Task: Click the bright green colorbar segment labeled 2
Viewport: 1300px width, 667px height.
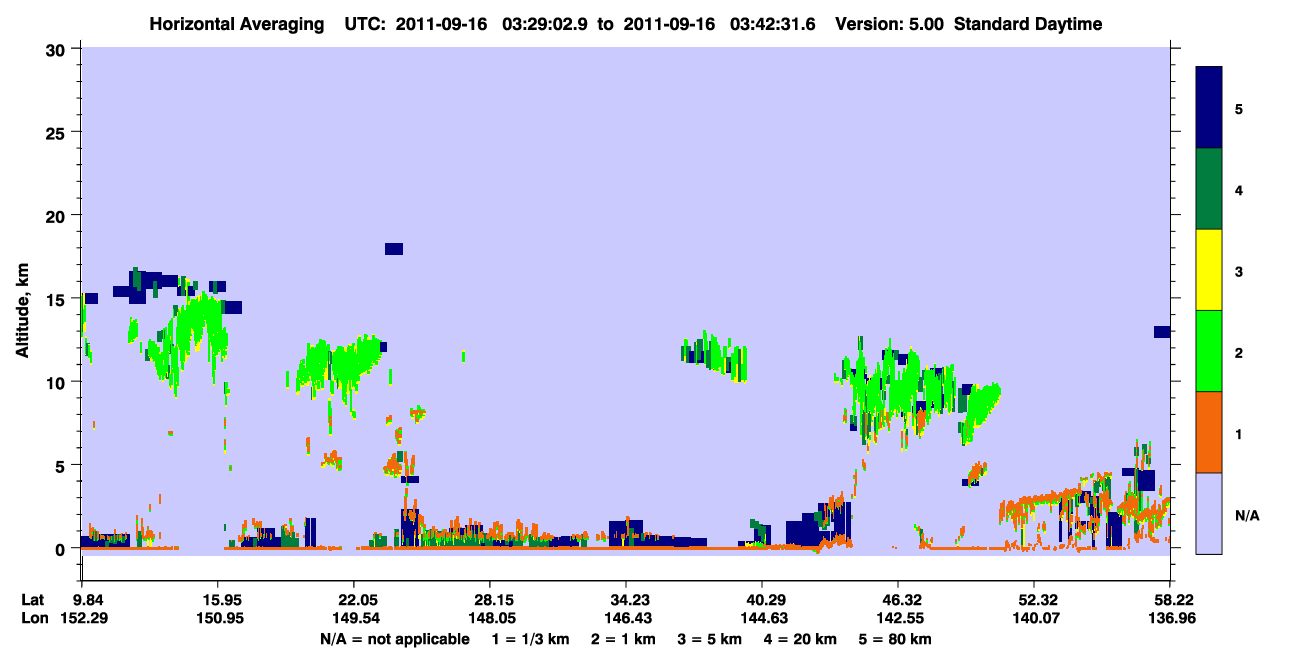Action: tap(1209, 351)
